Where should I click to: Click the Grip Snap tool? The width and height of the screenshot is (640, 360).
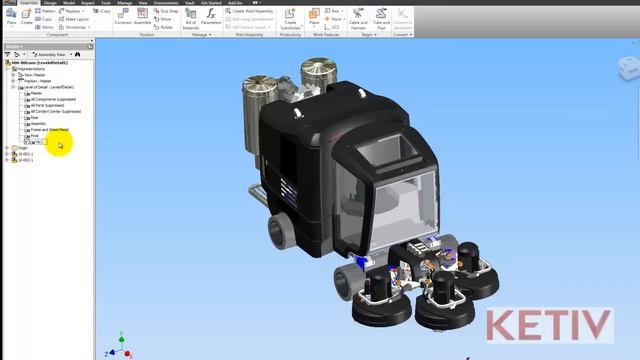166,11
